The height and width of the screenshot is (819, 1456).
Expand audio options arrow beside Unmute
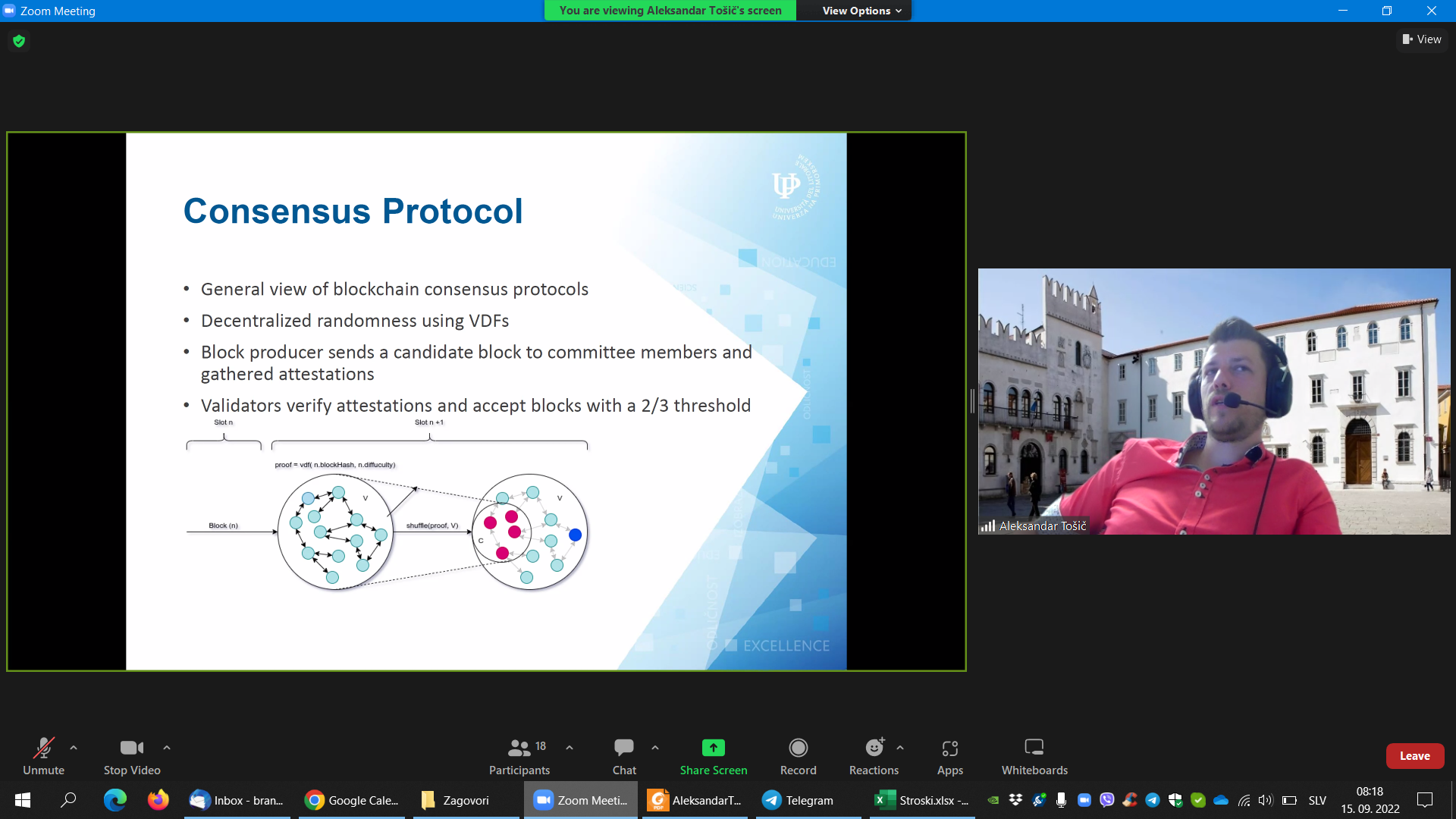tap(74, 748)
